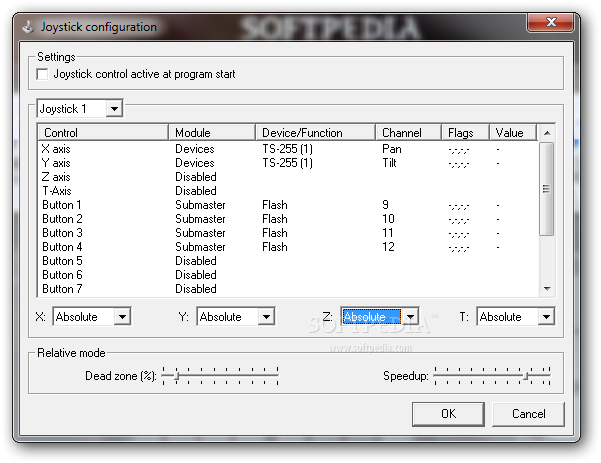Click the joystick icon in title bar
The image size is (601, 463).
click(x=28, y=27)
